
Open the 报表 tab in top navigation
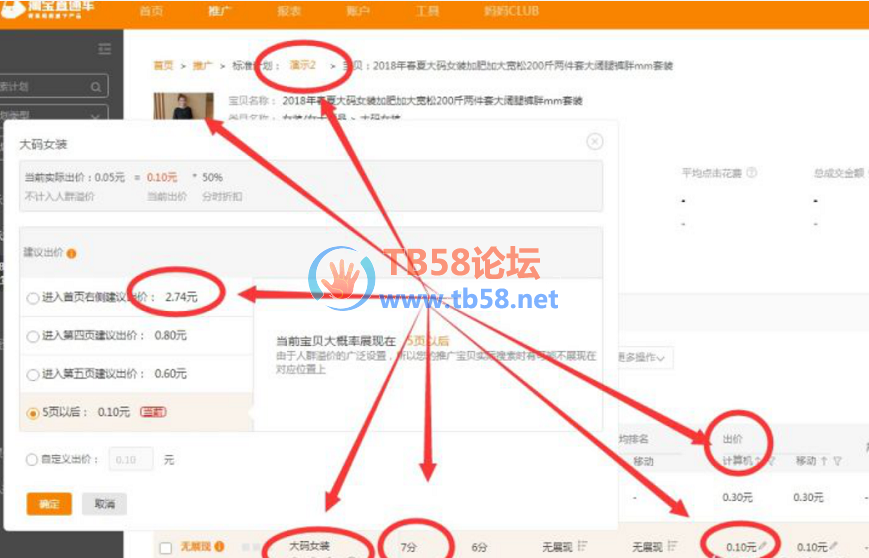point(288,12)
